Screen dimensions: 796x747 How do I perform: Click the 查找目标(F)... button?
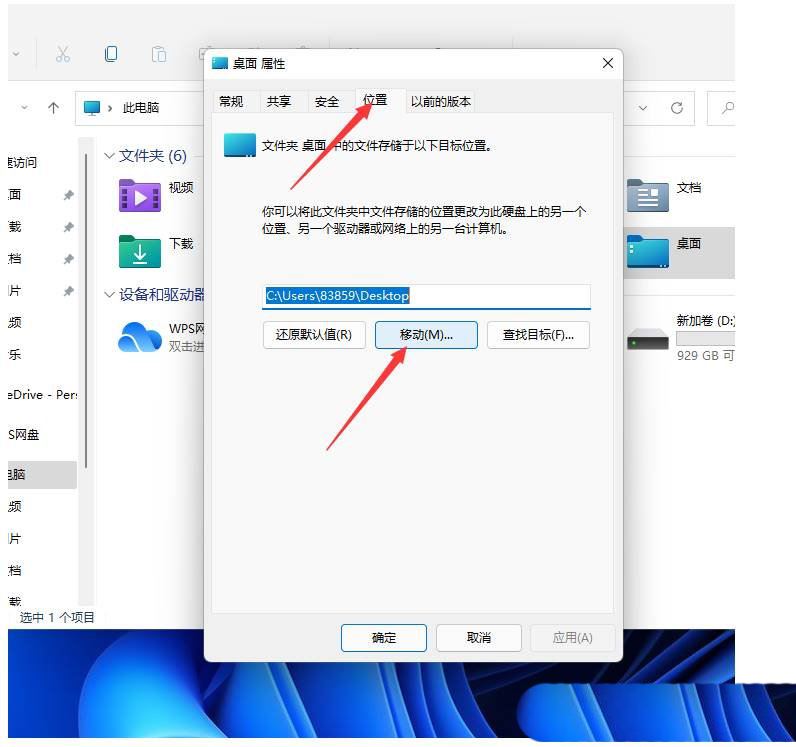(x=538, y=335)
